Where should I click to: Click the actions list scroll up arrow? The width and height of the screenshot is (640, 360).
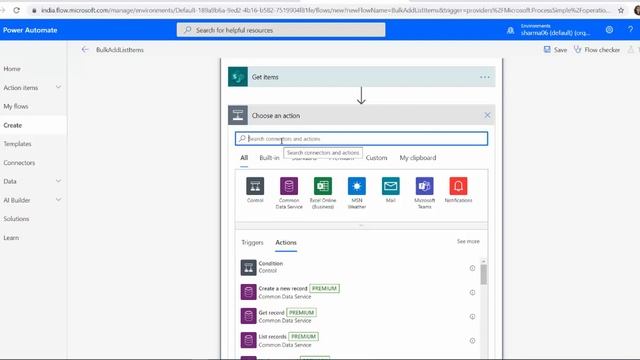484,261
